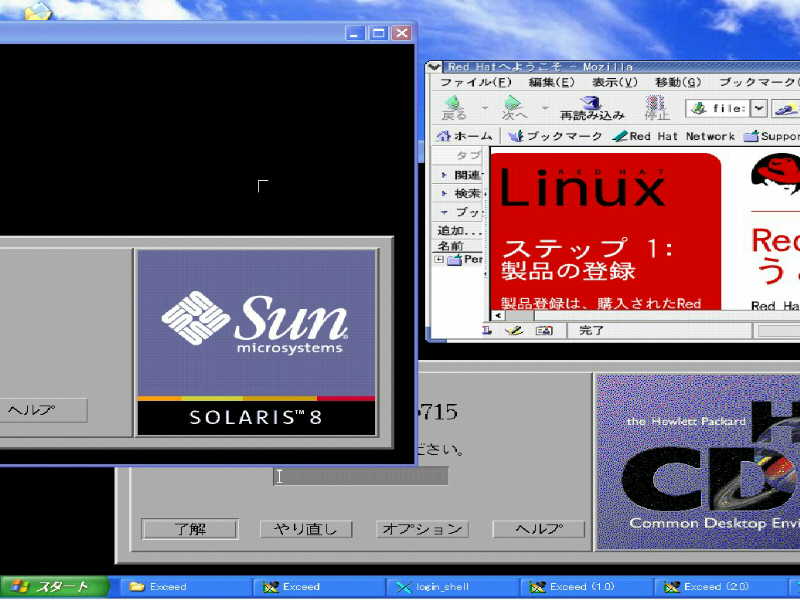Click the Per bookmark folder in sidebar
This screenshot has width=800, height=600.
[x=465, y=259]
